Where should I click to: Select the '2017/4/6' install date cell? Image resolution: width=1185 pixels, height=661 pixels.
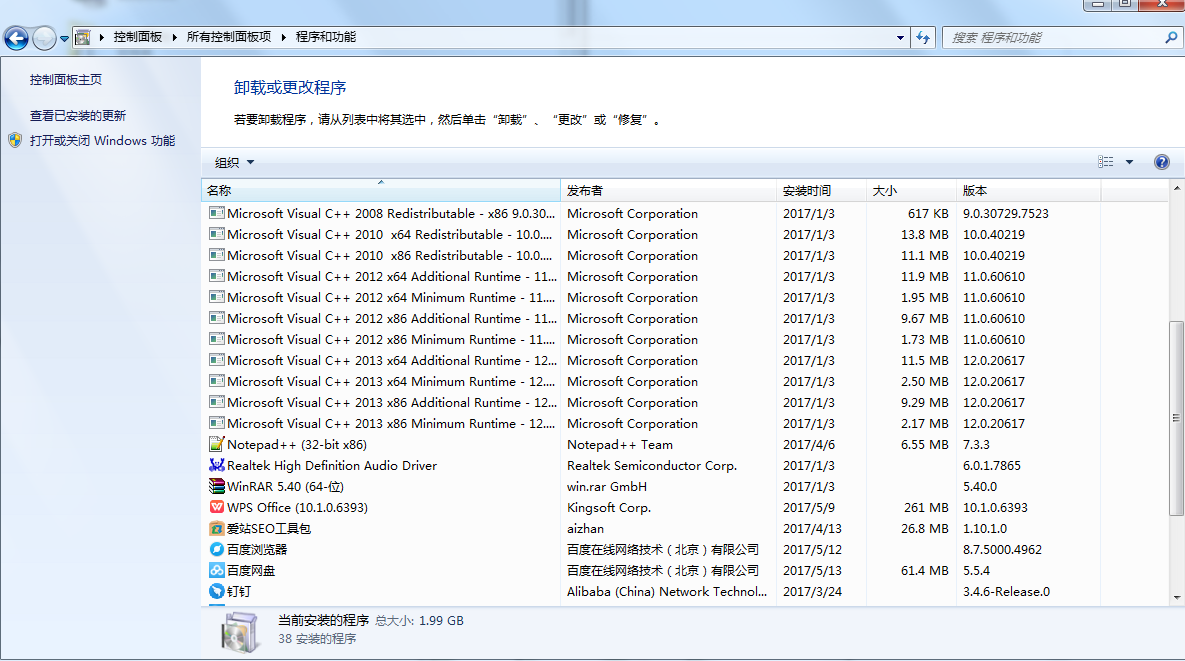click(807, 445)
